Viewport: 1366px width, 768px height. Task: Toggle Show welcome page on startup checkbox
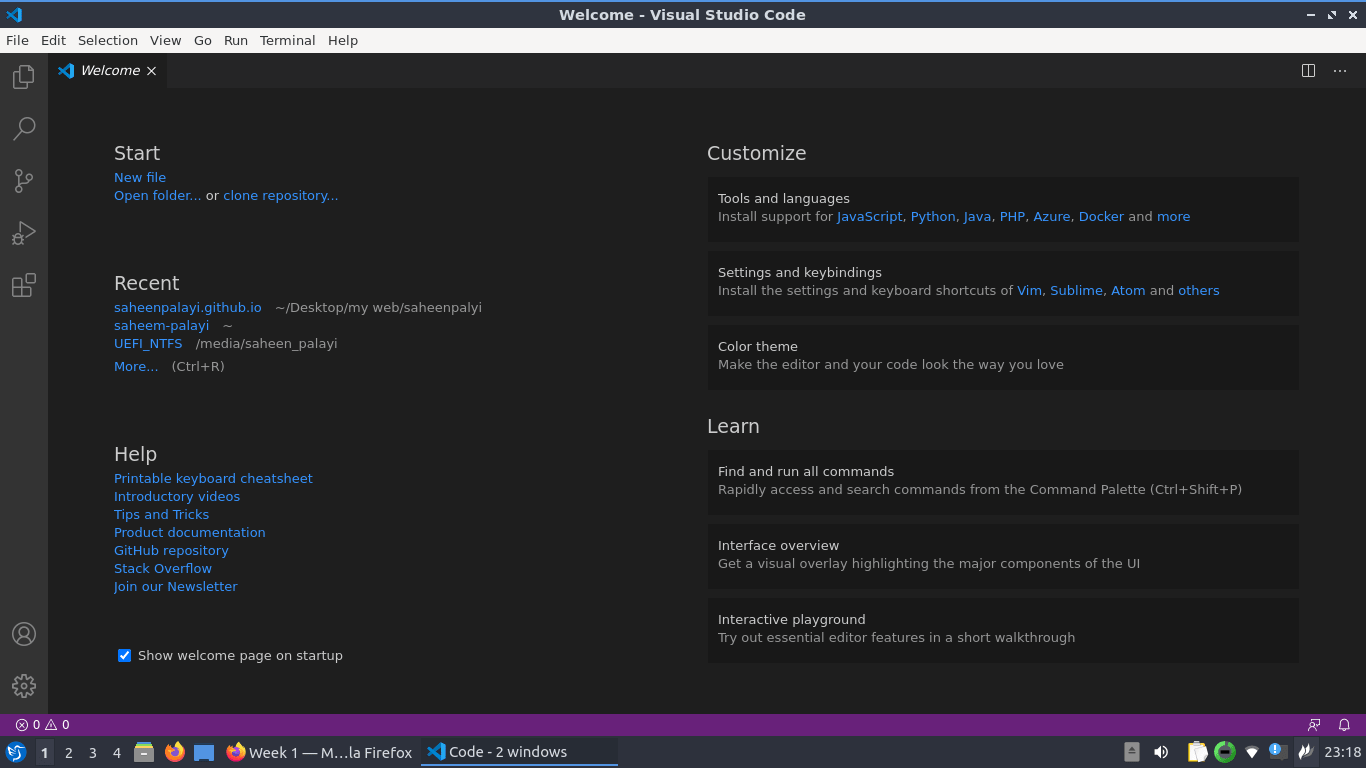125,656
